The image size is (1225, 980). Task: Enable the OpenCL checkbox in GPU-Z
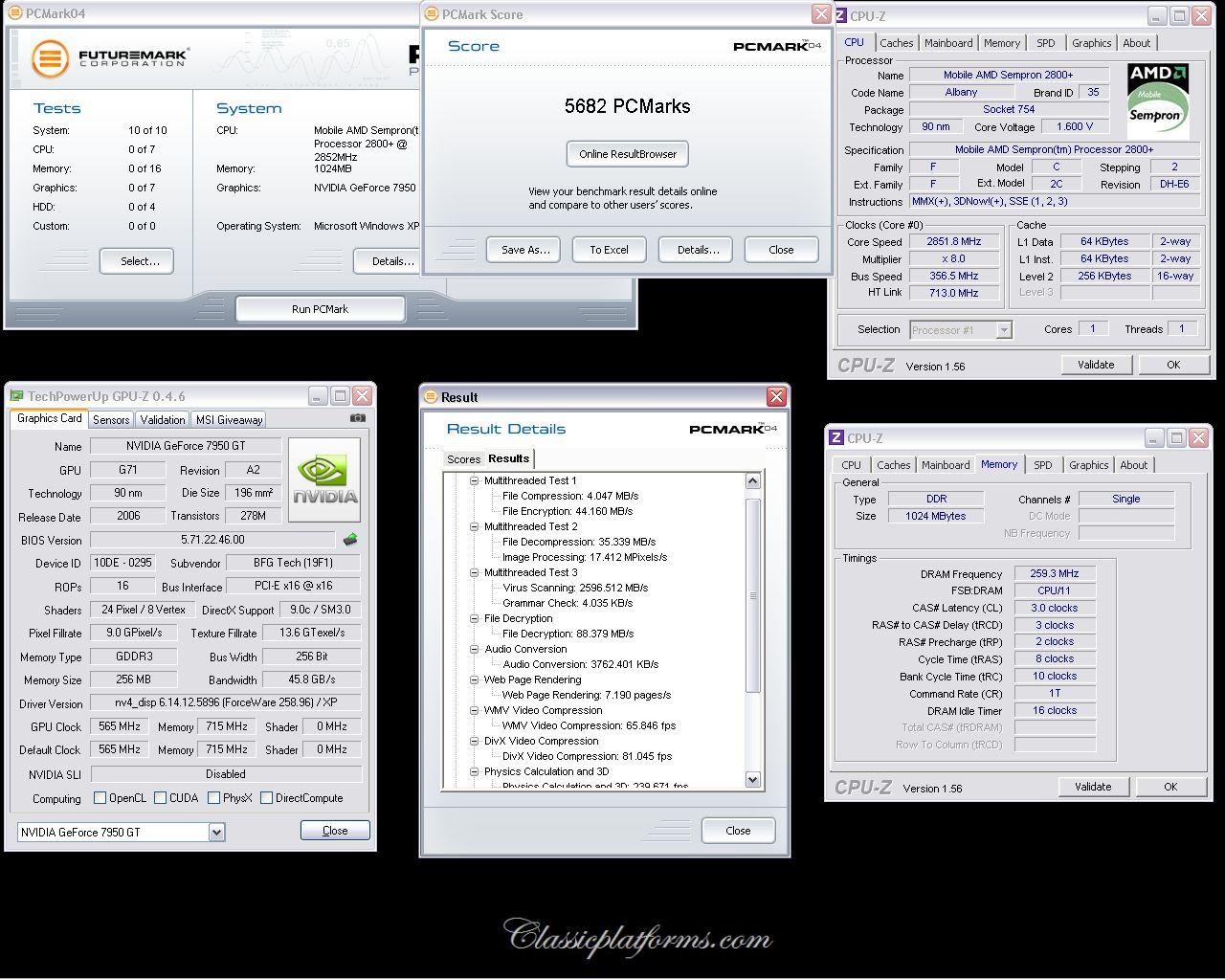tap(100, 797)
